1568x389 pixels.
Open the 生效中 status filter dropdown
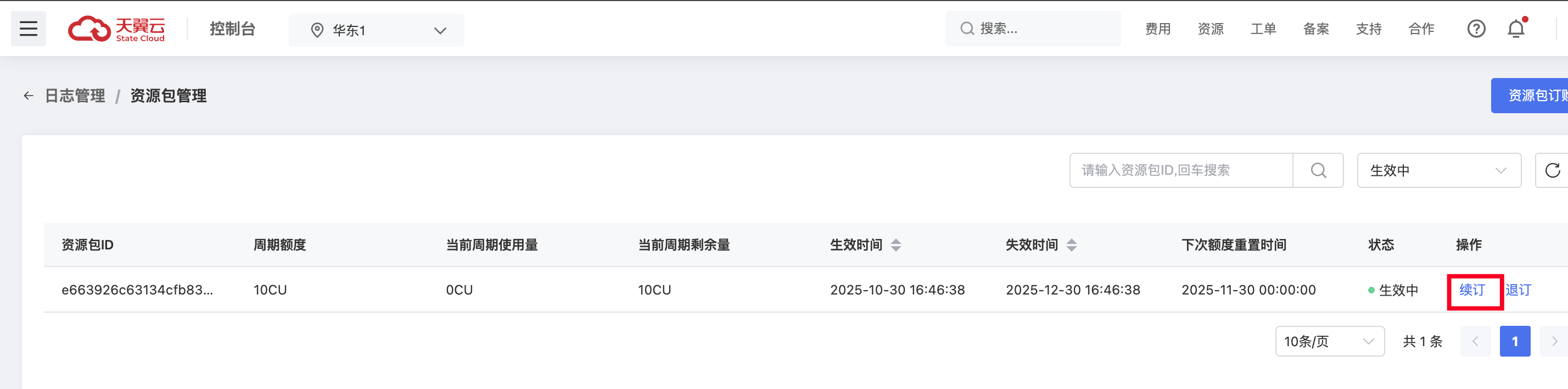click(1438, 170)
